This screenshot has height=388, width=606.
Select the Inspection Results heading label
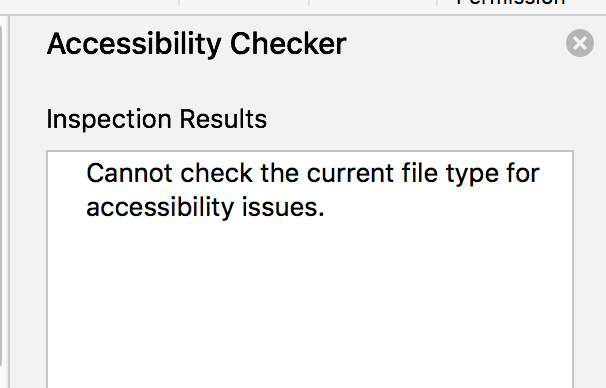[157, 119]
